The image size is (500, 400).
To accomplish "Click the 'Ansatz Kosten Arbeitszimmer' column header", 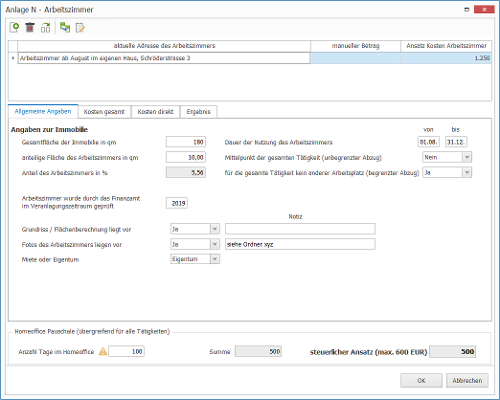I will click(x=446, y=46).
